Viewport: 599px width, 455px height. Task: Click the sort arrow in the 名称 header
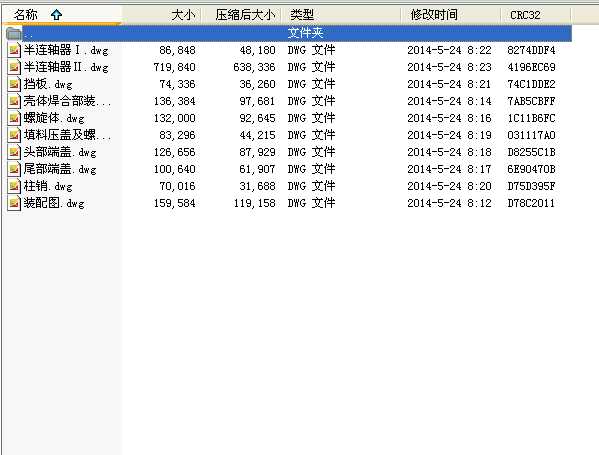pyautogui.click(x=57, y=15)
